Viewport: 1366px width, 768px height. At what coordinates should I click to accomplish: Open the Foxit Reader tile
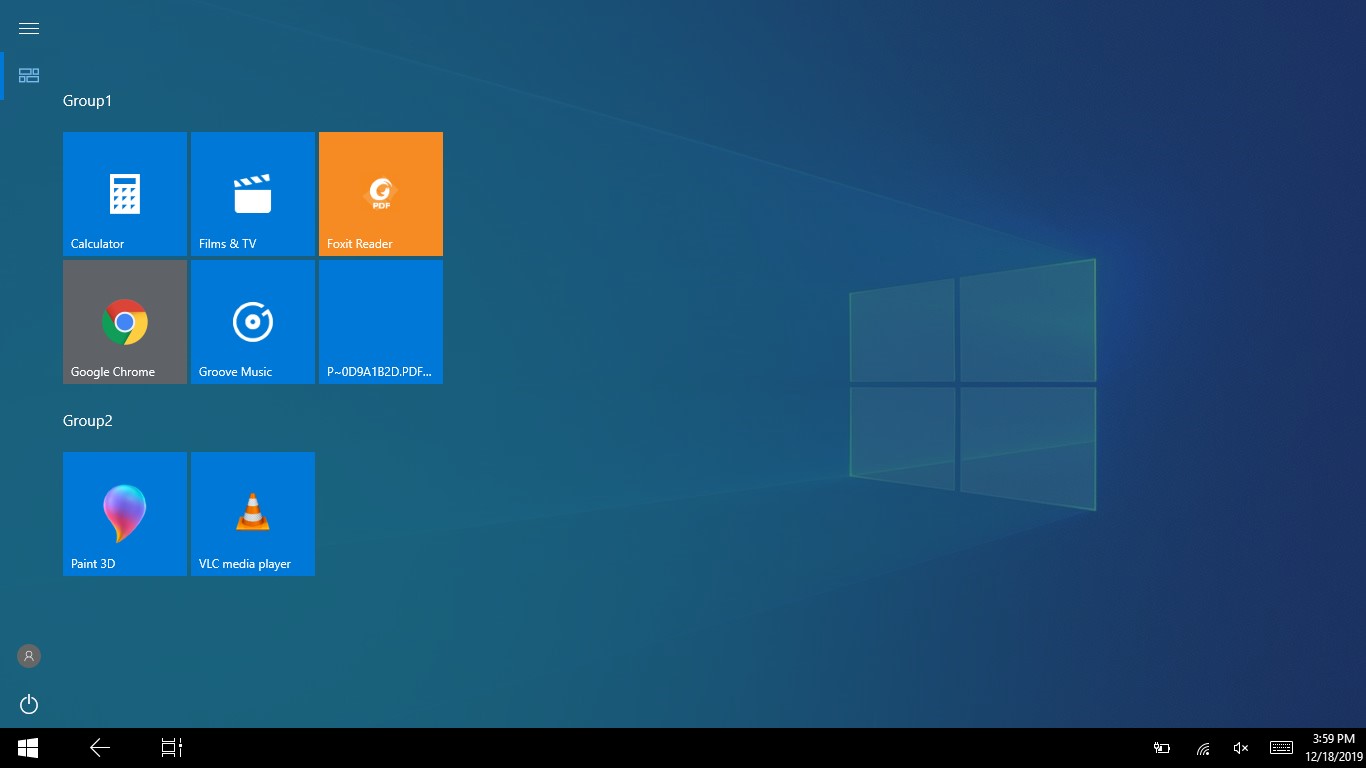381,194
